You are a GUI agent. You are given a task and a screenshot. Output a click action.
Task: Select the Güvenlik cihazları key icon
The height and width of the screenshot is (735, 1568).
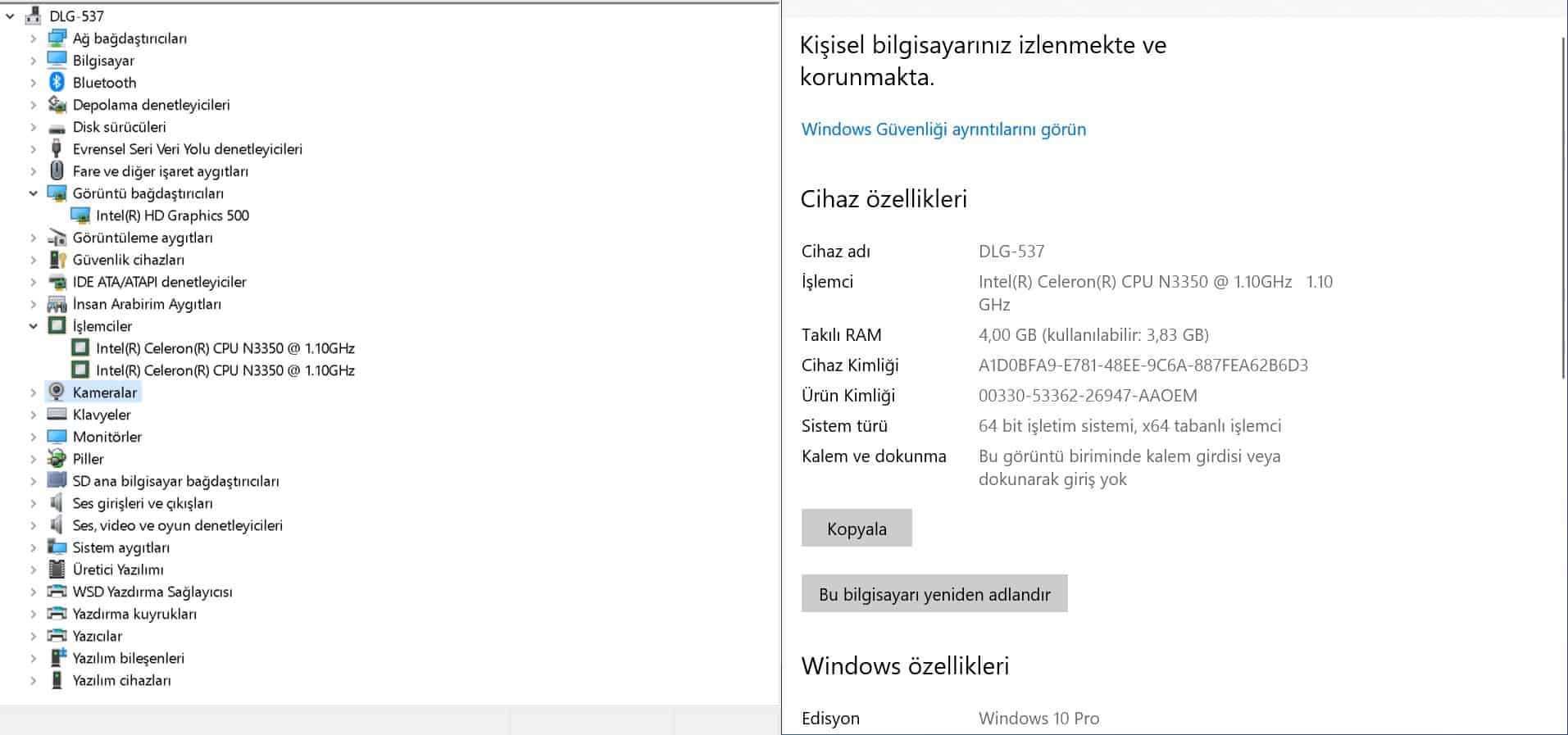(57, 259)
